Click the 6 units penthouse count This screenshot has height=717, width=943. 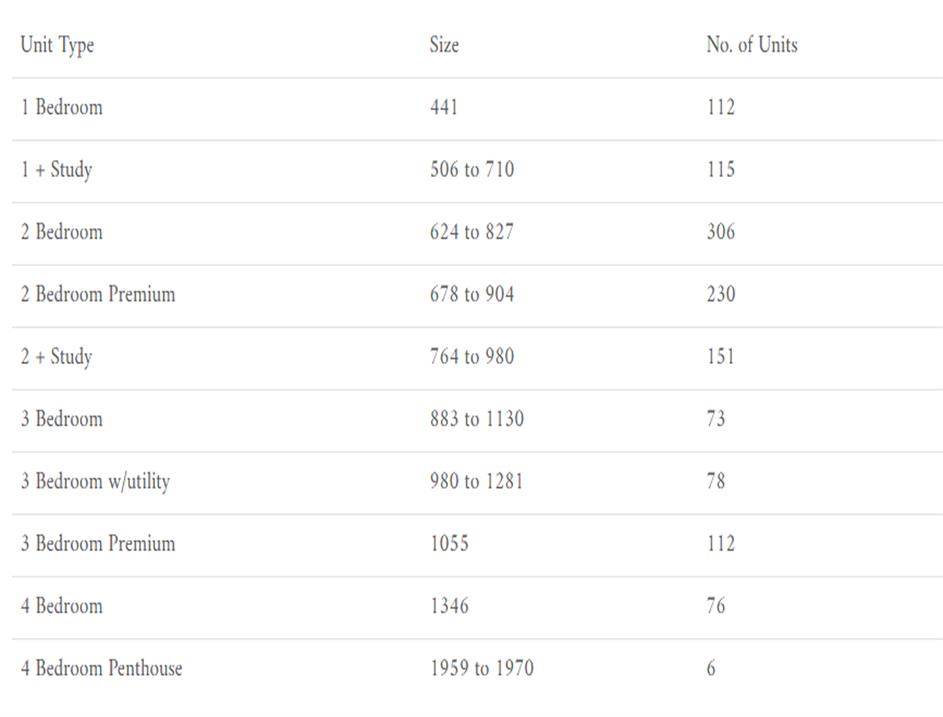pyautogui.click(x=711, y=668)
